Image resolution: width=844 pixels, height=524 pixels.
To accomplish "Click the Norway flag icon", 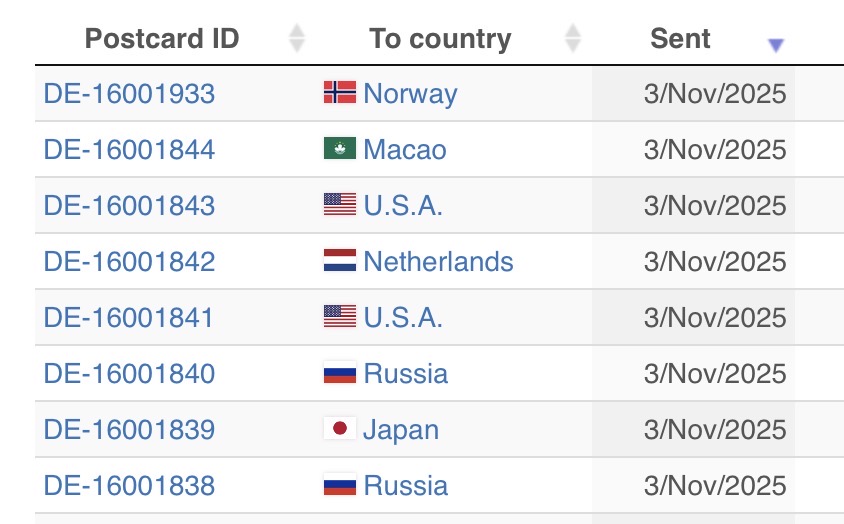I will click(x=339, y=93).
